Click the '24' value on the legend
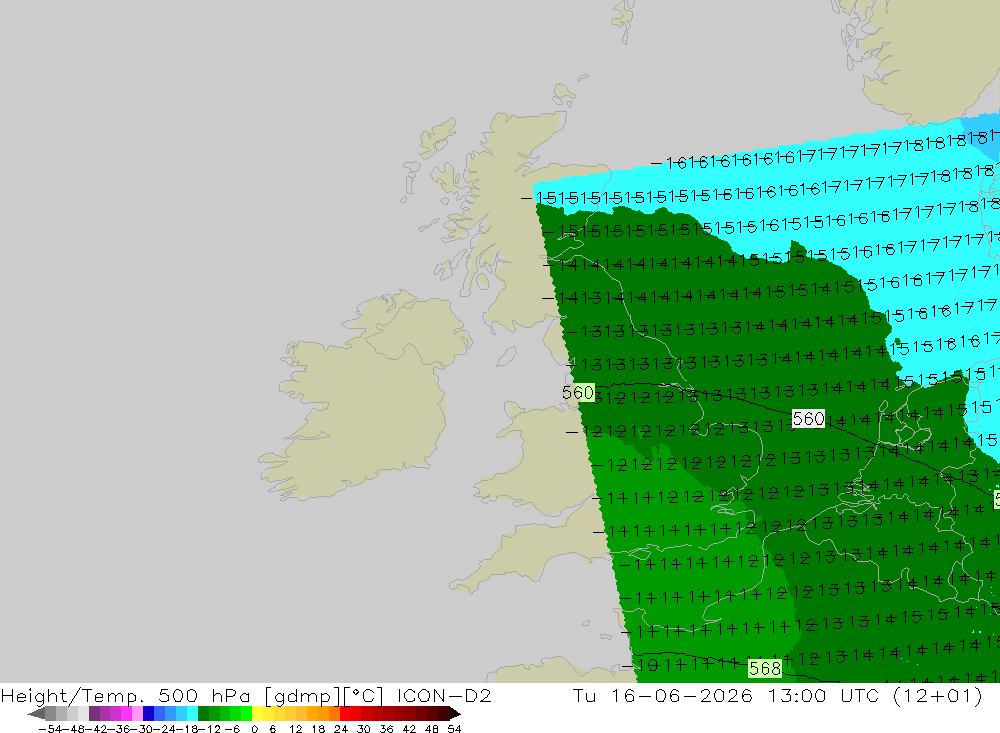 click(341, 729)
